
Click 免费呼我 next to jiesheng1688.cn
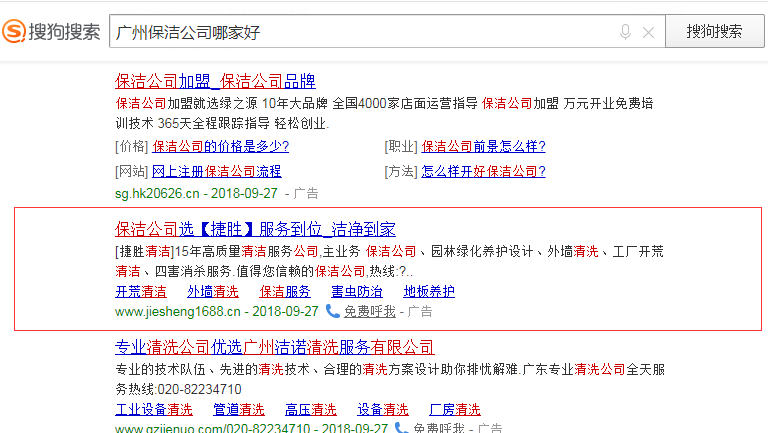tap(370, 312)
